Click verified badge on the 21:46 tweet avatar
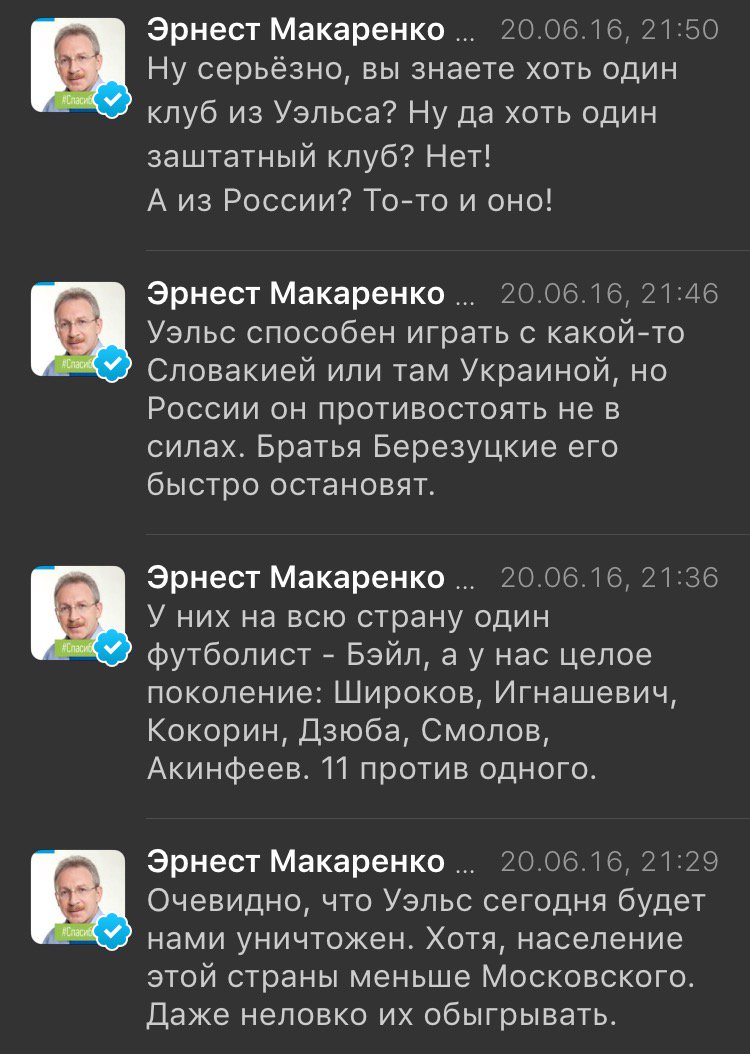The height and width of the screenshot is (1054, 750). coord(113,365)
